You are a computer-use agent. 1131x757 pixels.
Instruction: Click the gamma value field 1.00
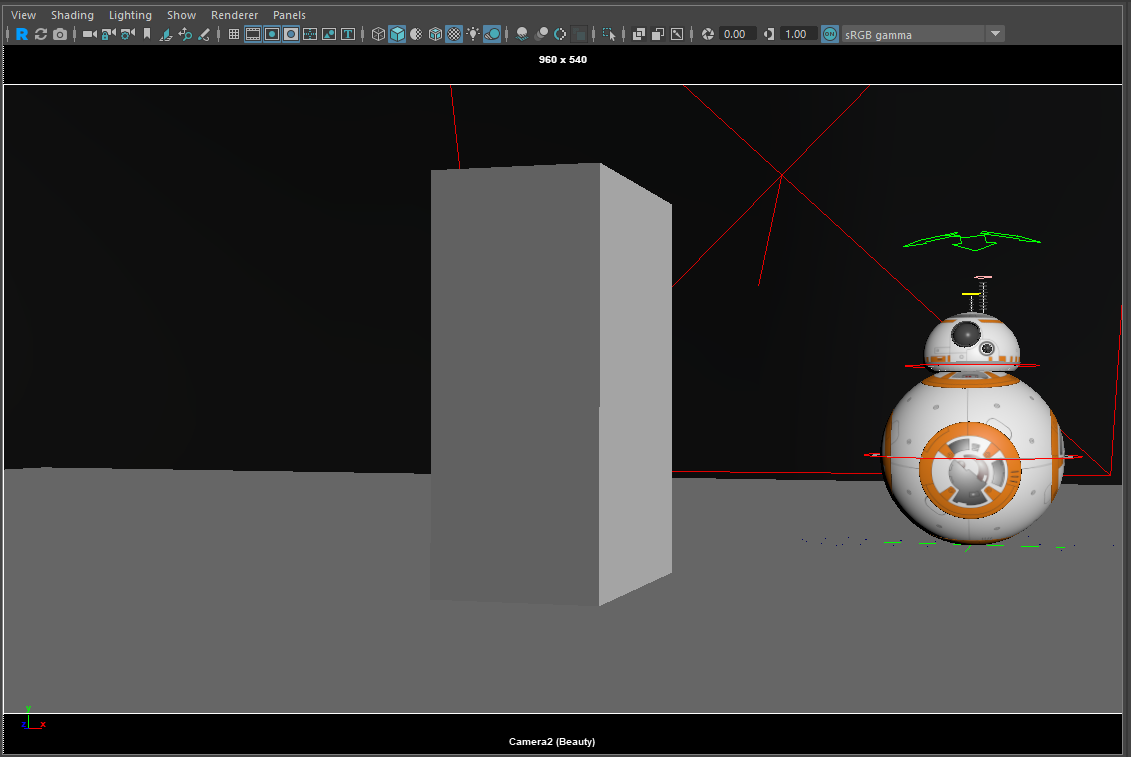[798, 34]
